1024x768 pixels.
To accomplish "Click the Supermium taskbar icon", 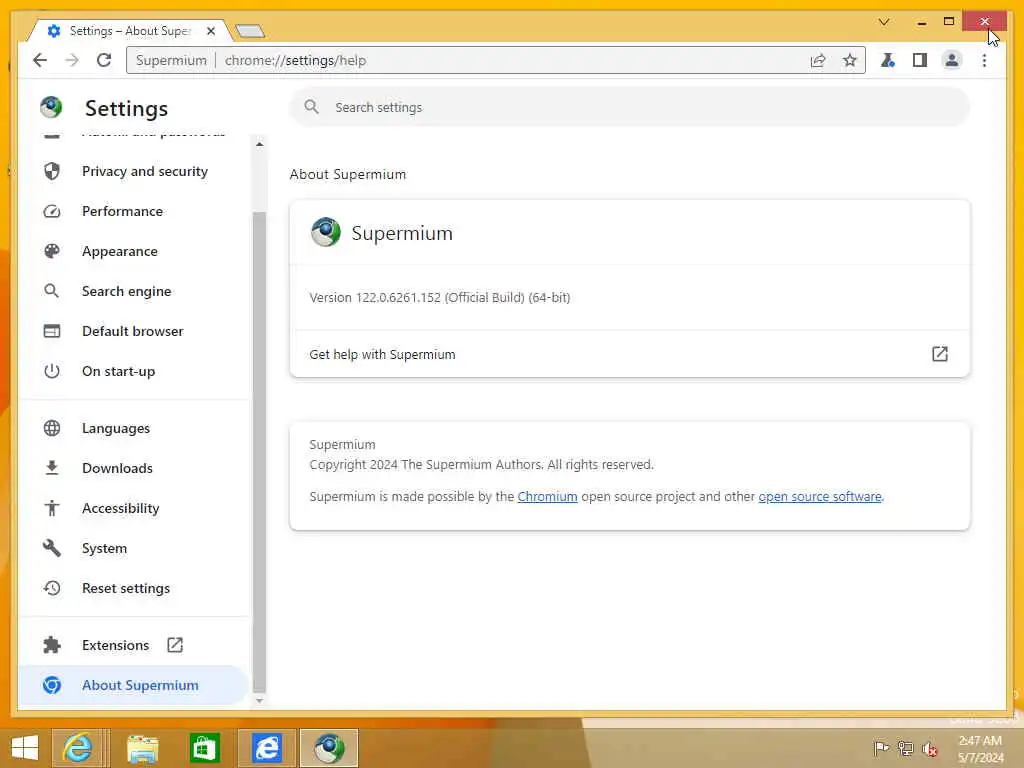I will coord(329,748).
